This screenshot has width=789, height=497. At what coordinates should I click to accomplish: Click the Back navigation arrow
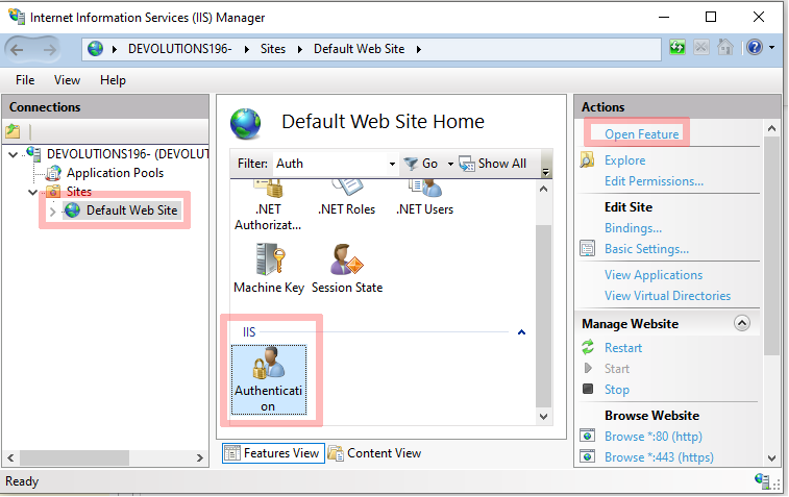(17, 49)
